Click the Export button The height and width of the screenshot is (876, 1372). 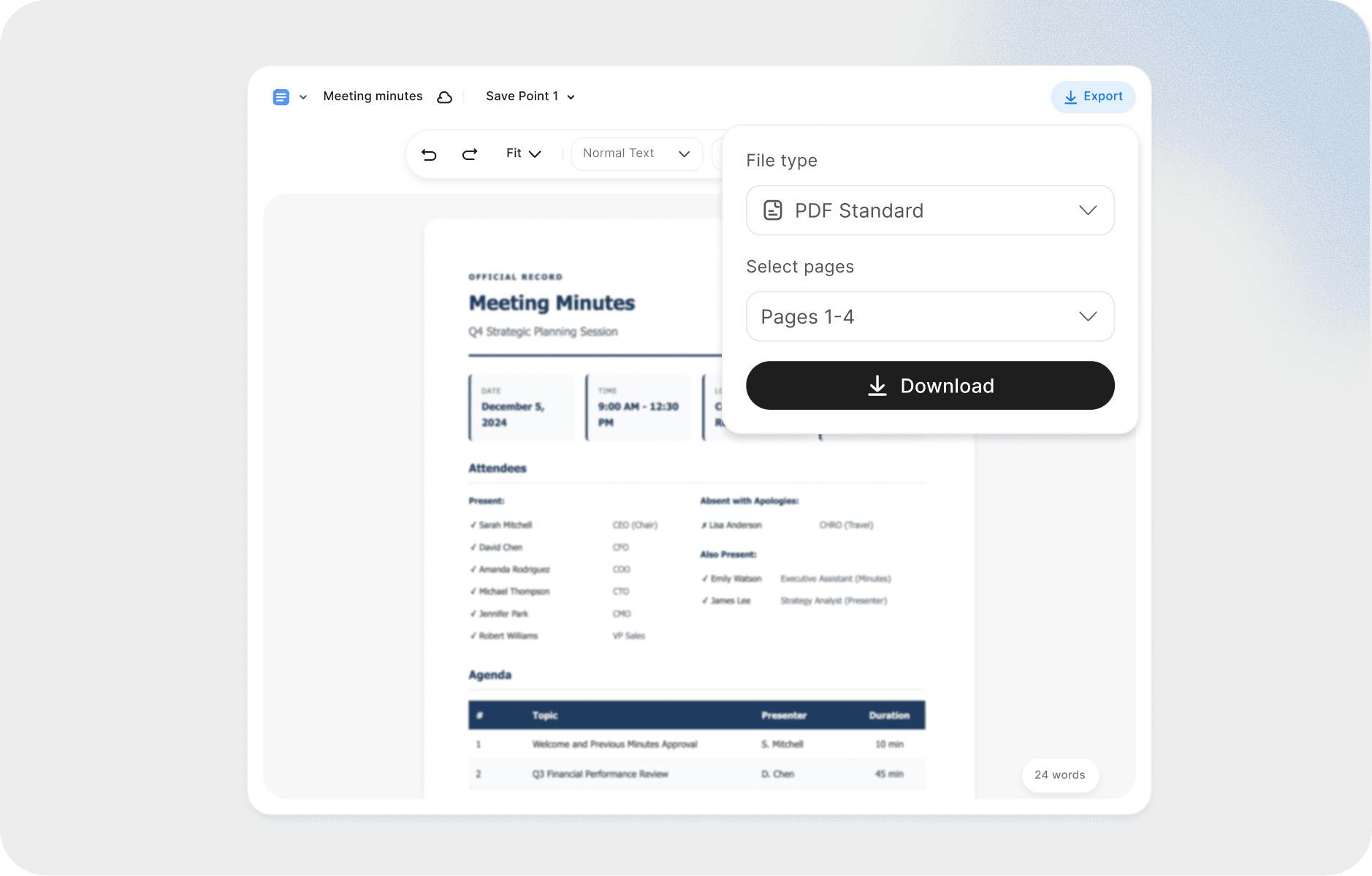pos(1093,96)
